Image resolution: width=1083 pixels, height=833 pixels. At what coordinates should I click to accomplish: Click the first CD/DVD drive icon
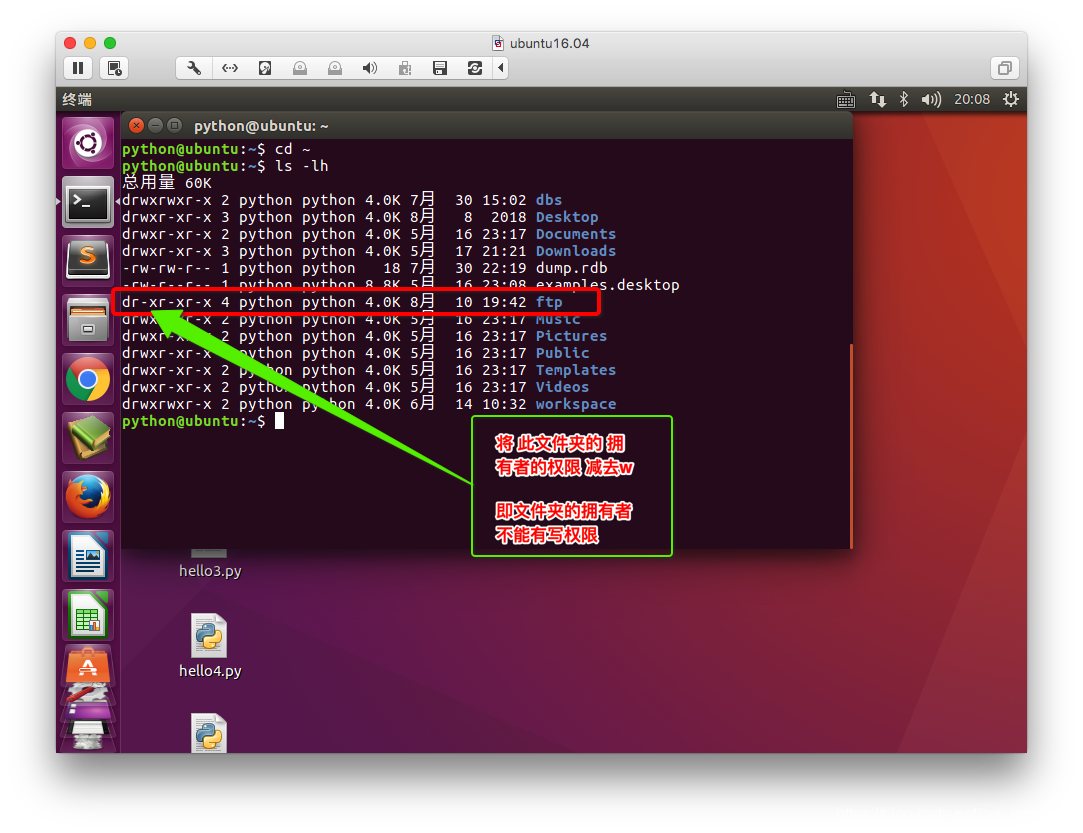coord(300,68)
